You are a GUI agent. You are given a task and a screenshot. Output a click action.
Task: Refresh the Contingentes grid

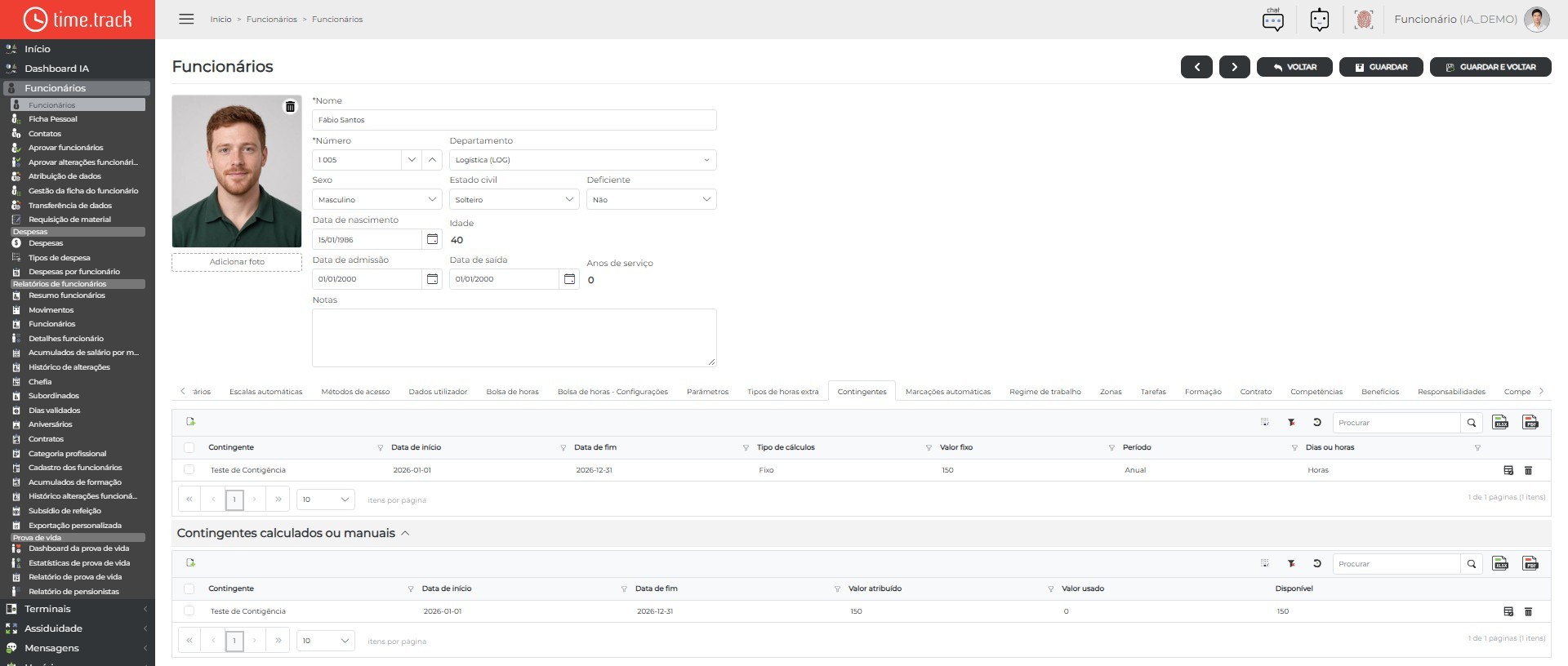(1317, 422)
